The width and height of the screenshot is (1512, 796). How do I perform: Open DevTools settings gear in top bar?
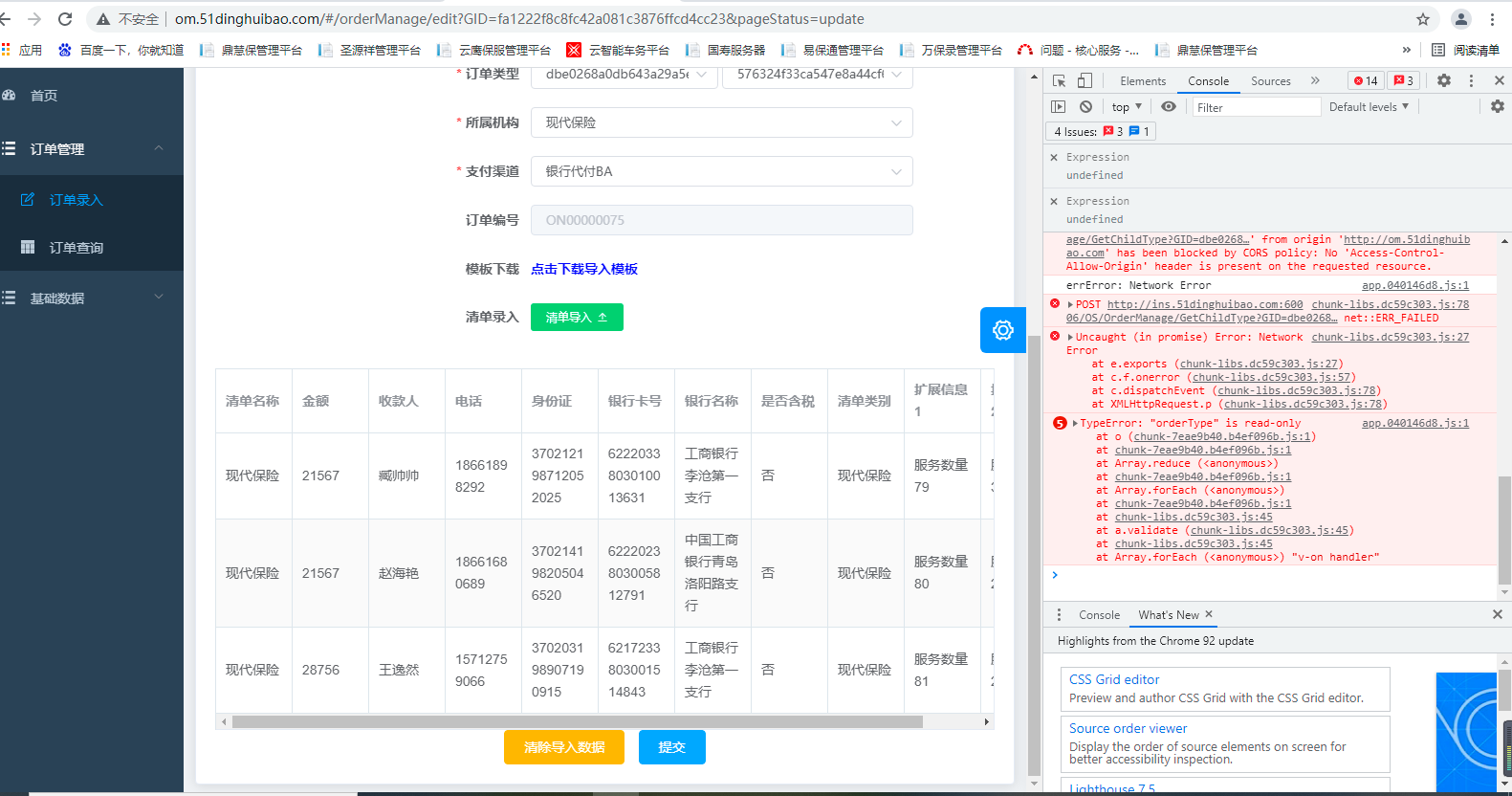click(x=1444, y=81)
